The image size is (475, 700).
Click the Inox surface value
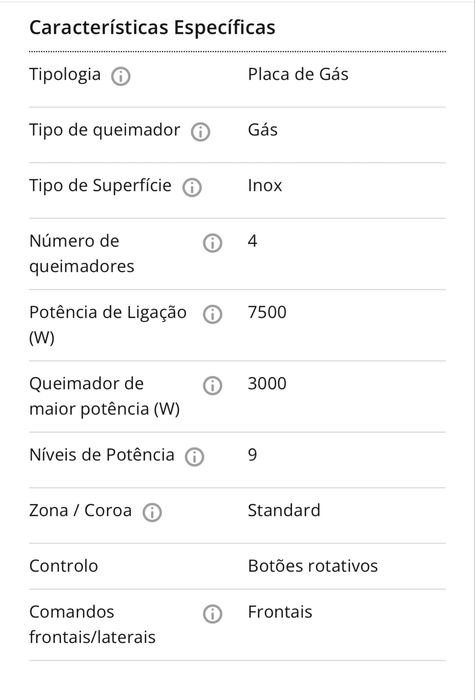[265, 185]
